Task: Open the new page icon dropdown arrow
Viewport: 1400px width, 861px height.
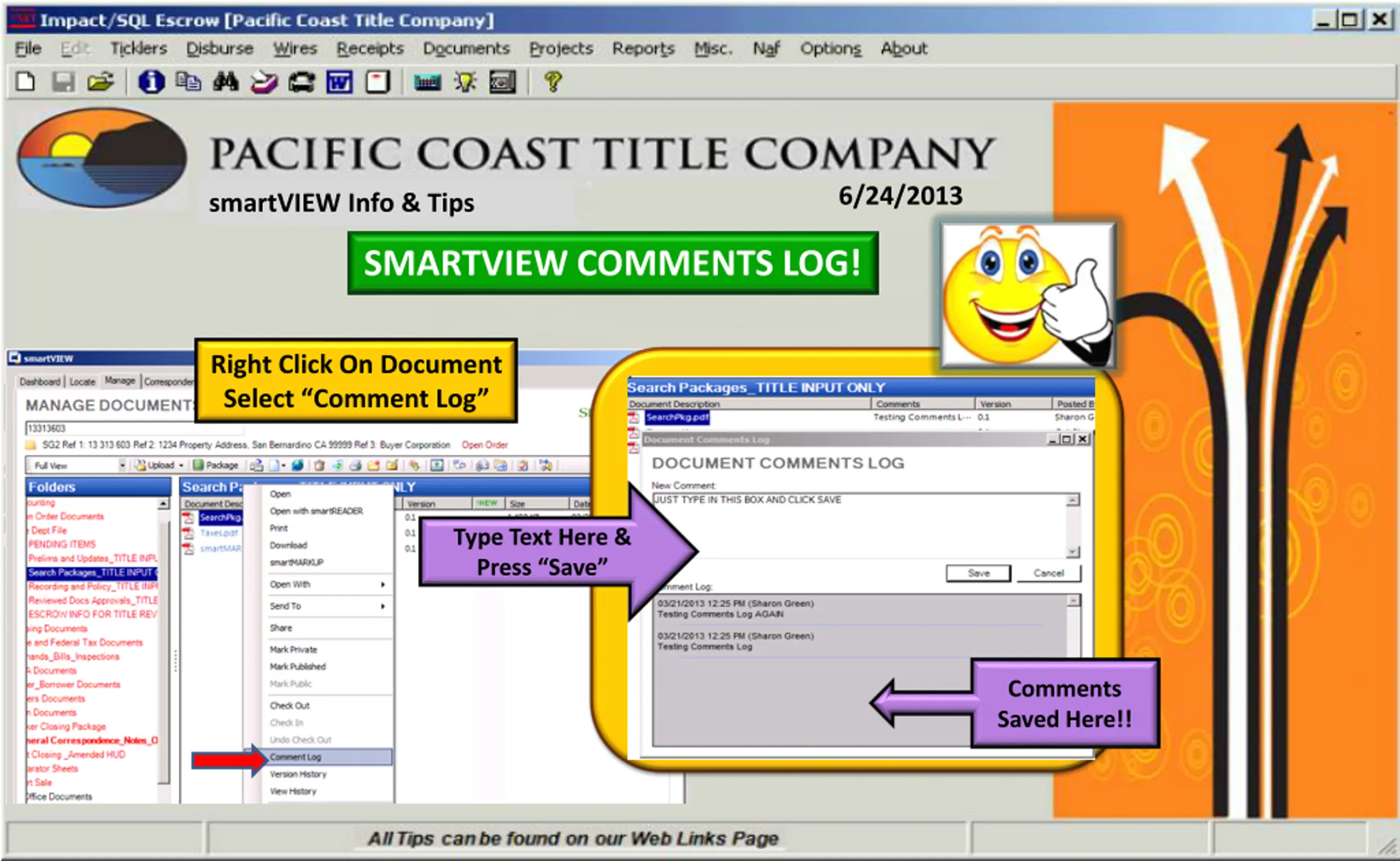Action: coord(284,465)
